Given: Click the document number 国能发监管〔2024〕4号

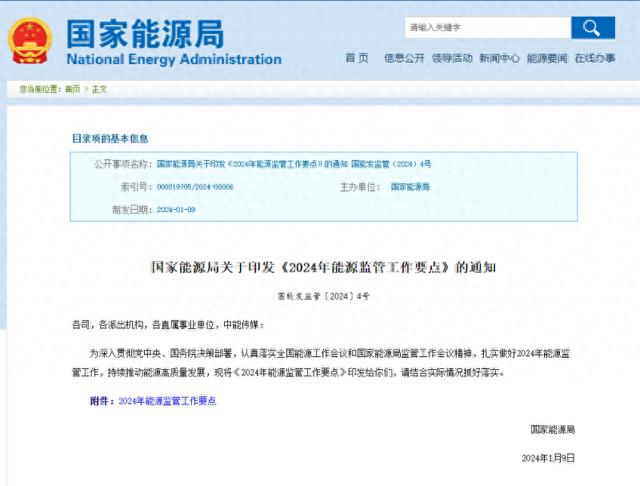Looking at the screenshot, I should click(322, 297).
